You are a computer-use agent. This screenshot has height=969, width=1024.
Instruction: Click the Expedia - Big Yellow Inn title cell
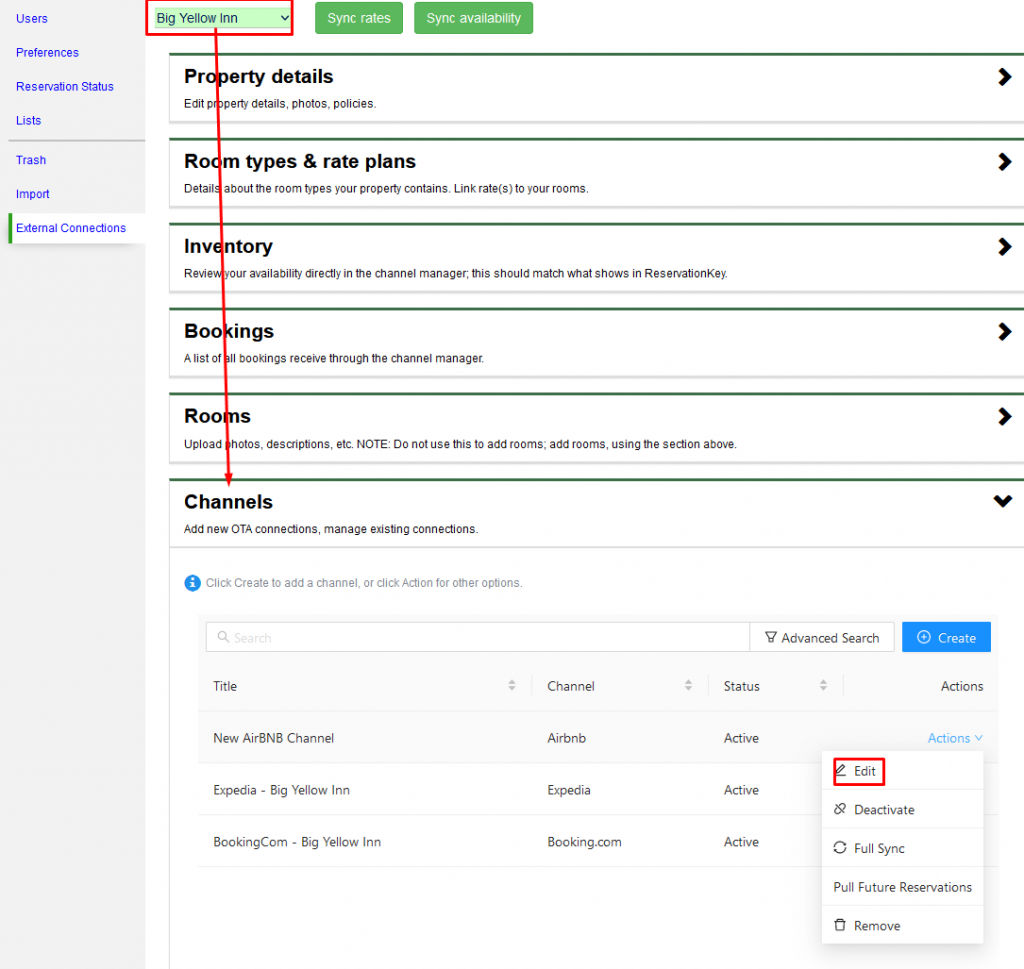[x=281, y=790]
